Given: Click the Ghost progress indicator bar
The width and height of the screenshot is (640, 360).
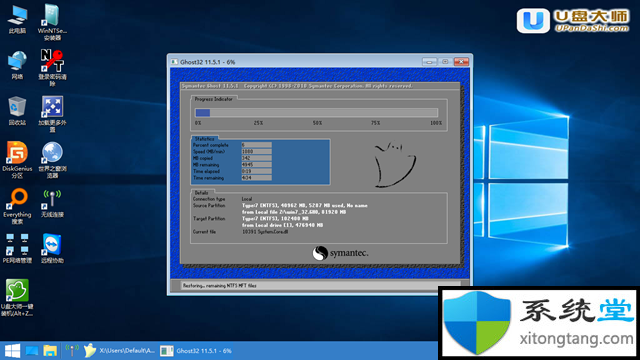Looking at the screenshot, I should point(317,113).
